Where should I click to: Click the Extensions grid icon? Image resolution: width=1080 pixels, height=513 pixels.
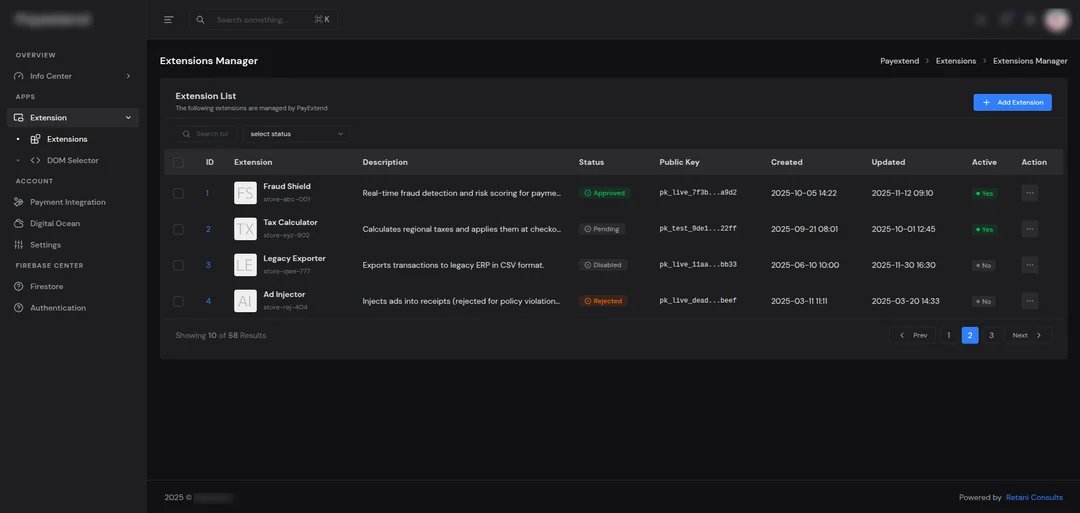(36, 139)
